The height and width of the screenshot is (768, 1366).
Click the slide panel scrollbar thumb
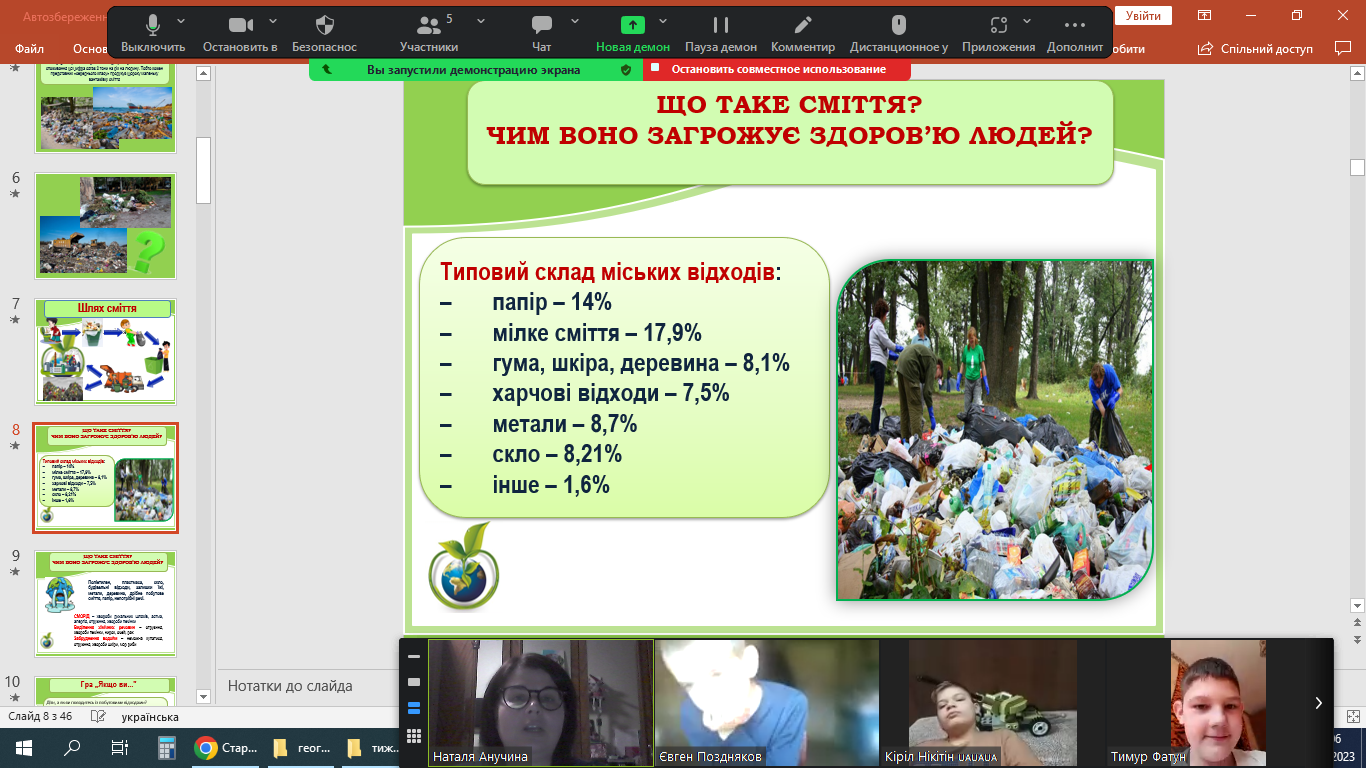coord(204,170)
